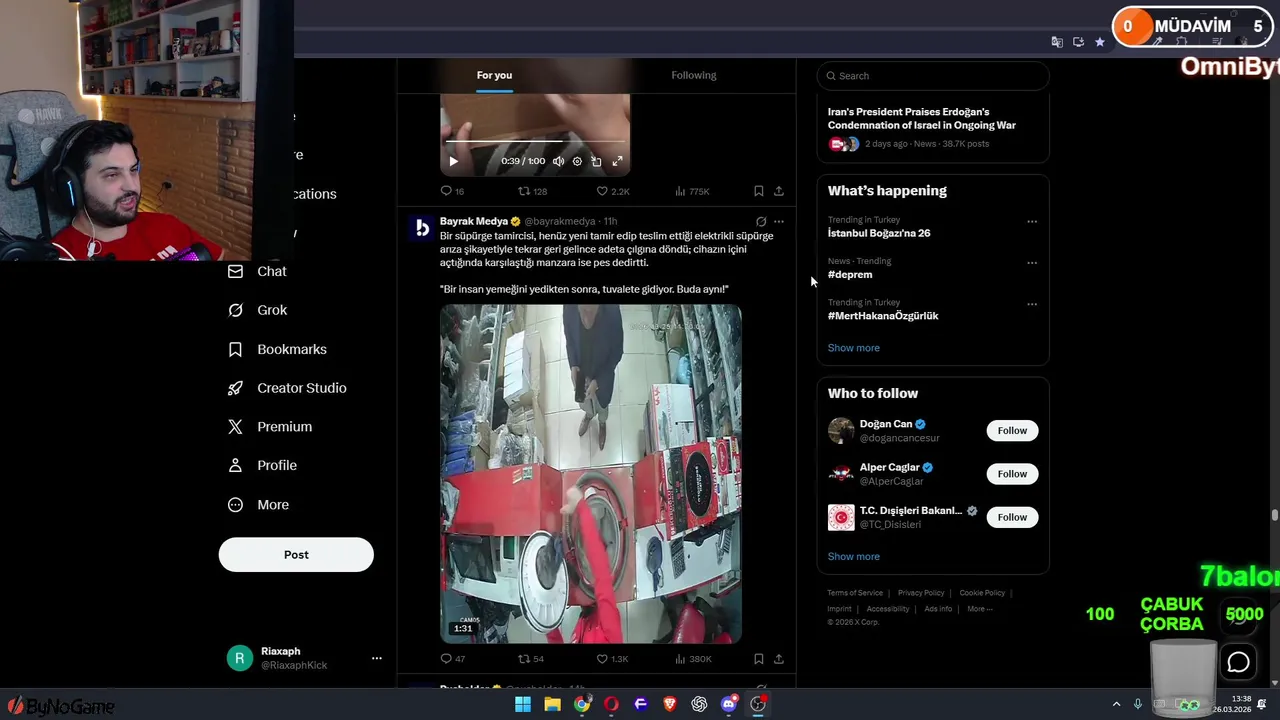Open Premium in the sidebar
The width and height of the screenshot is (1280, 720).
click(x=270, y=427)
